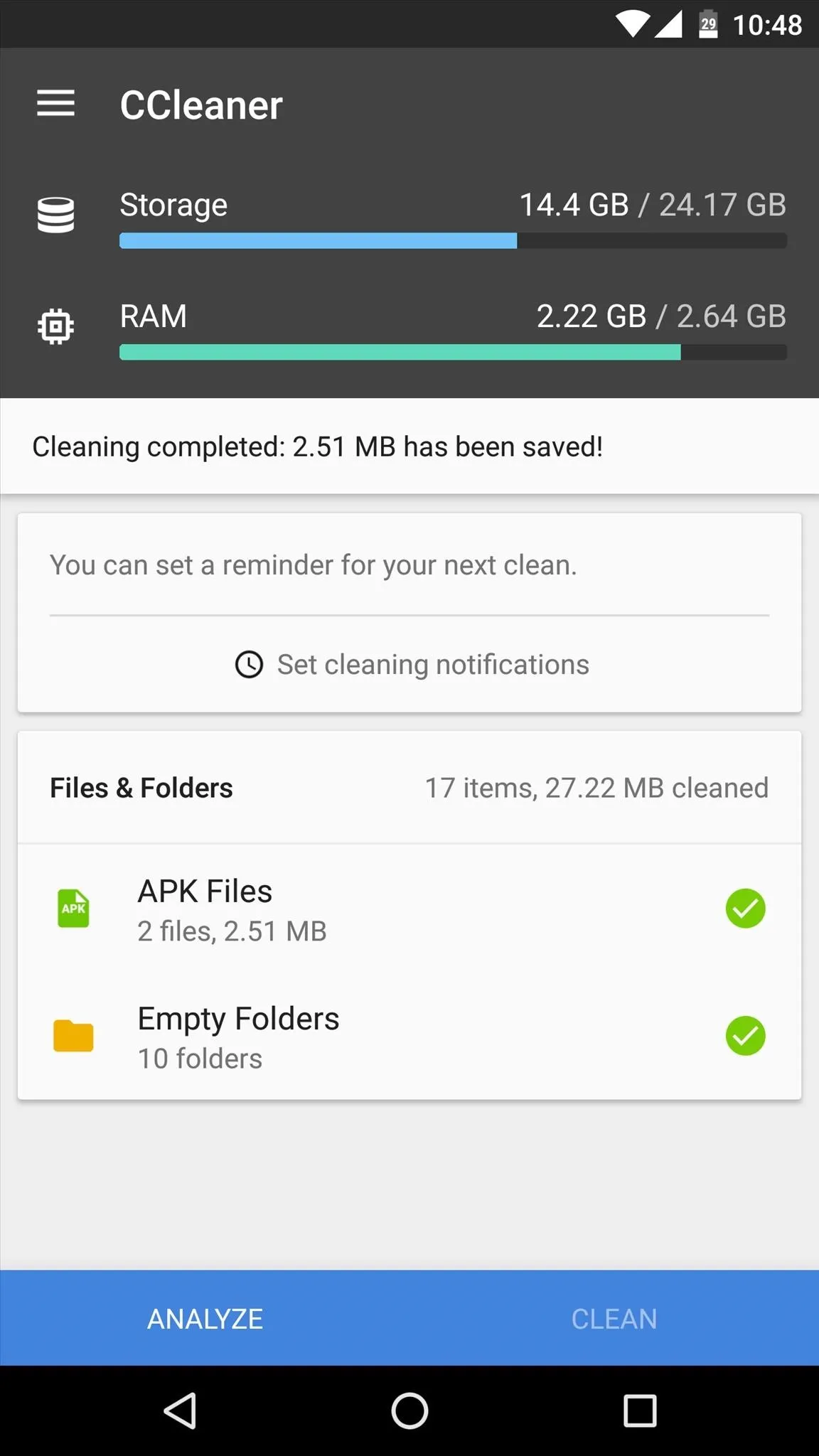Tap the Storage database icon
Image resolution: width=819 pixels, height=1456 pixels.
(x=55, y=215)
